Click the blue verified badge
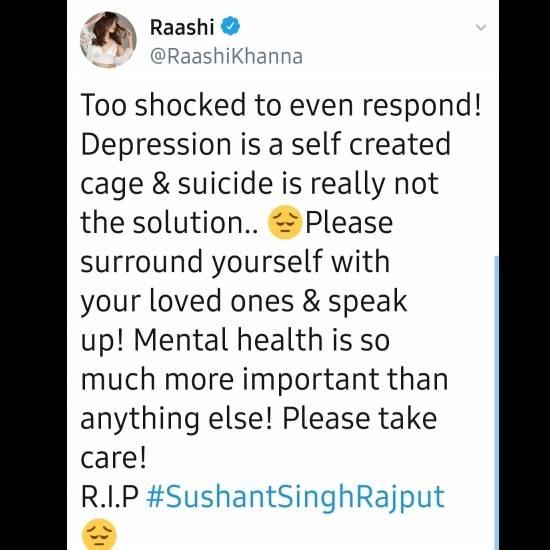The width and height of the screenshot is (550, 550). (x=230, y=26)
